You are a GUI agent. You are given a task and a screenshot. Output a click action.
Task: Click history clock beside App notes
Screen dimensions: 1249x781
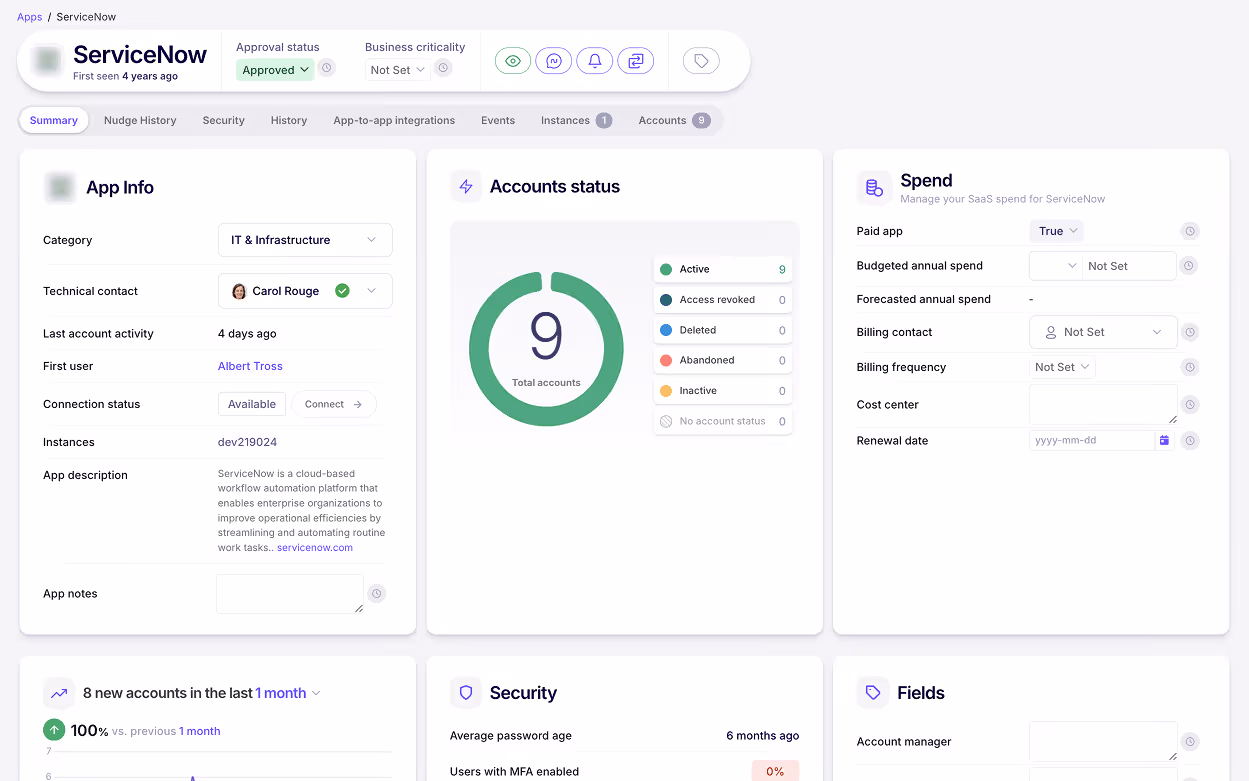pyautogui.click(x=377, y=593)
